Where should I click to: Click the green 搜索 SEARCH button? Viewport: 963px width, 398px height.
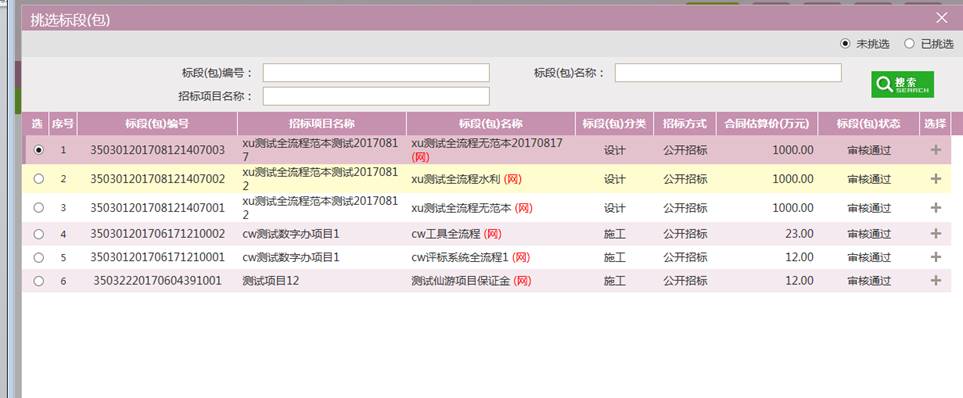tap(902, 84)
